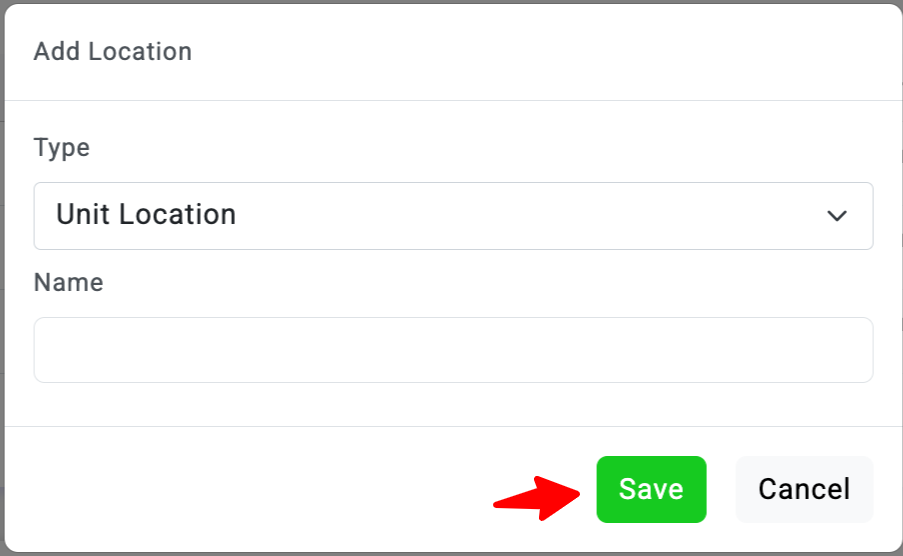Click the select box under Type

click(453, 215)
